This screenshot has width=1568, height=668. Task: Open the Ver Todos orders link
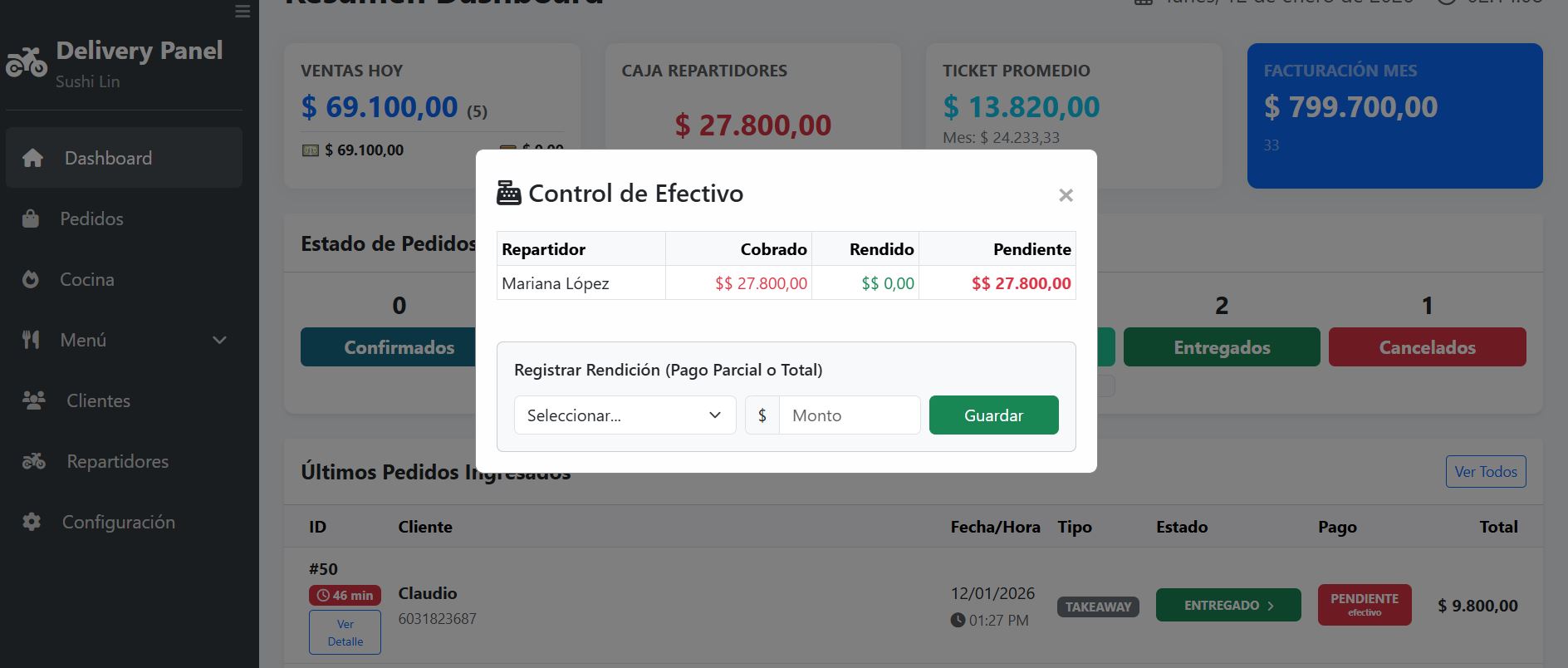(x=1485, y=472)
